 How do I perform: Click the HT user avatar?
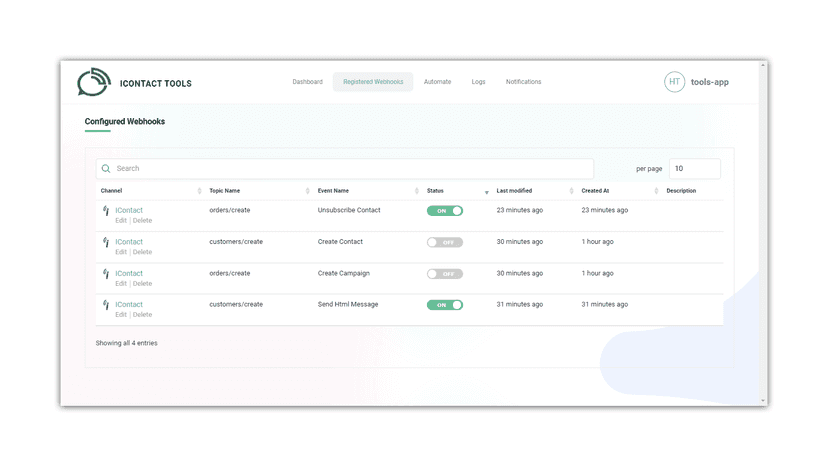pos(674,82)
